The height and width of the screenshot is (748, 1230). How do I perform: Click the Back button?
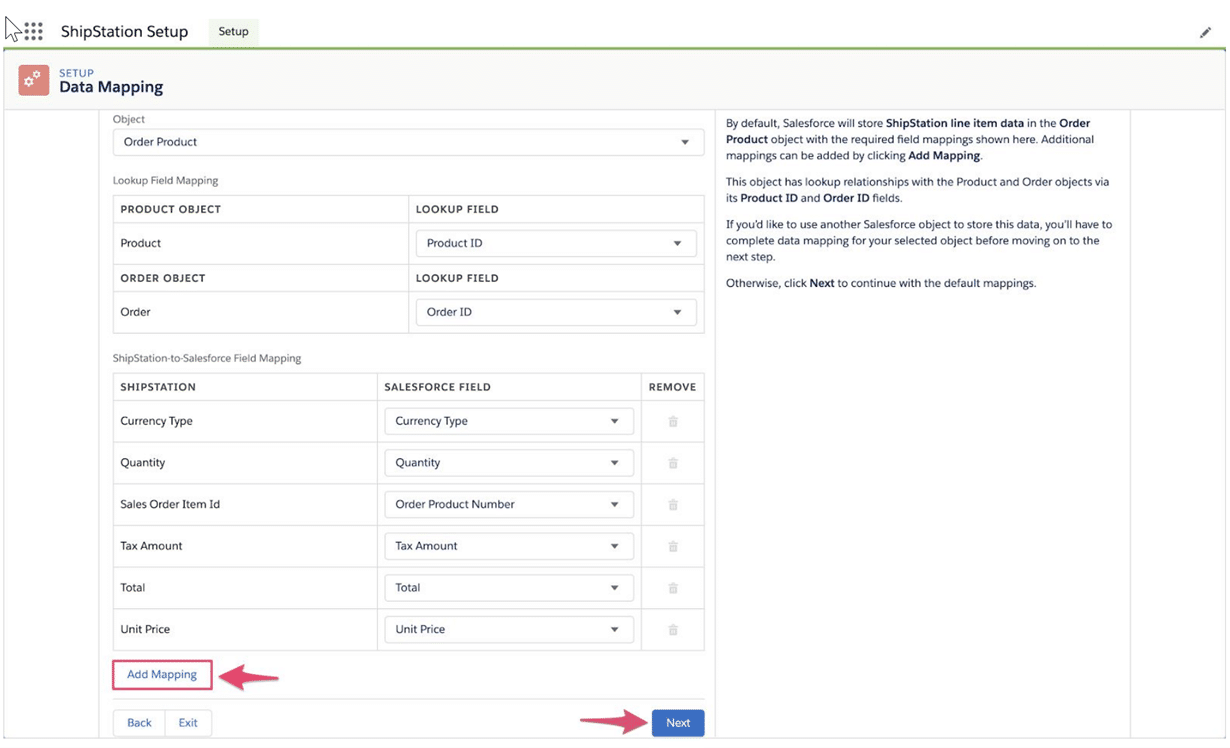click(139, 723)
